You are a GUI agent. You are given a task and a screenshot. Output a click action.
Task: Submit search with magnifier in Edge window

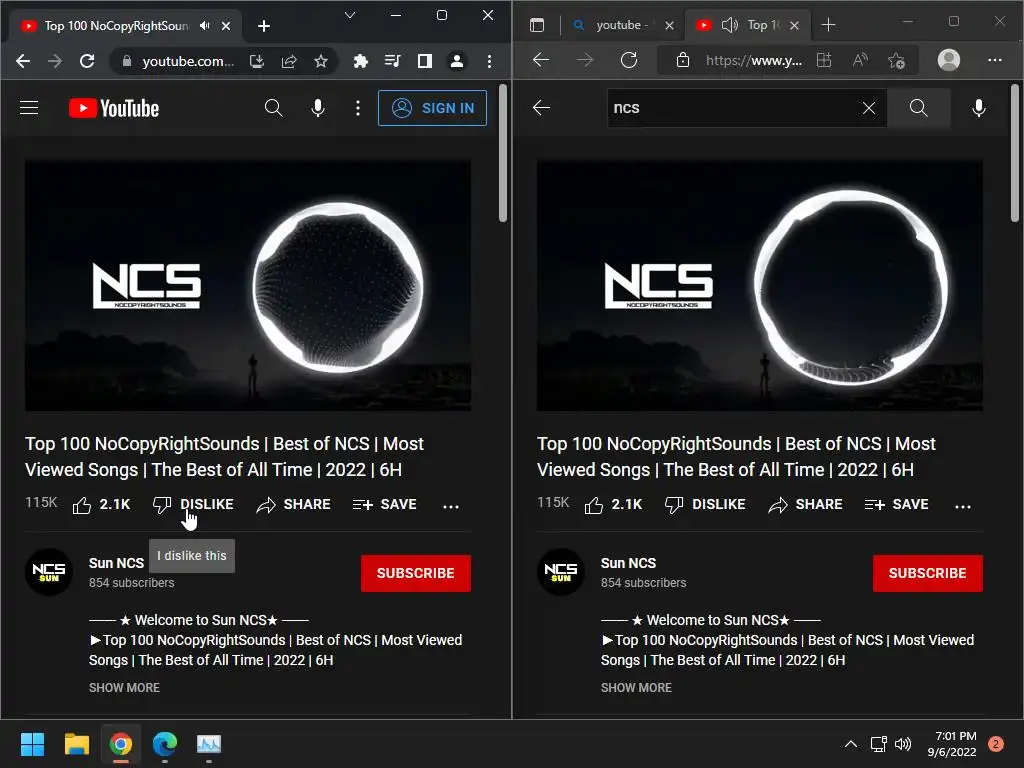click(x=918, y=108)
